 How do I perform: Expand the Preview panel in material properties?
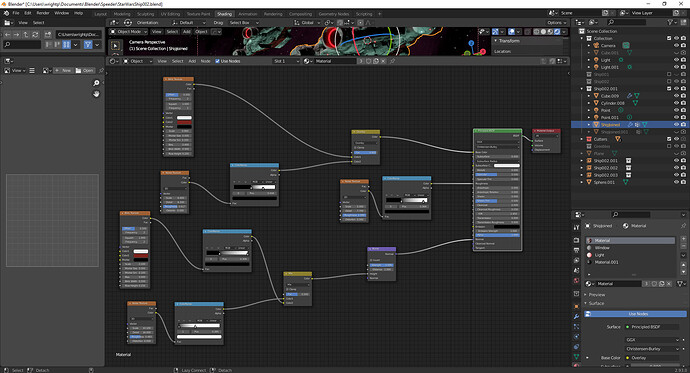[x=597, y=295]
